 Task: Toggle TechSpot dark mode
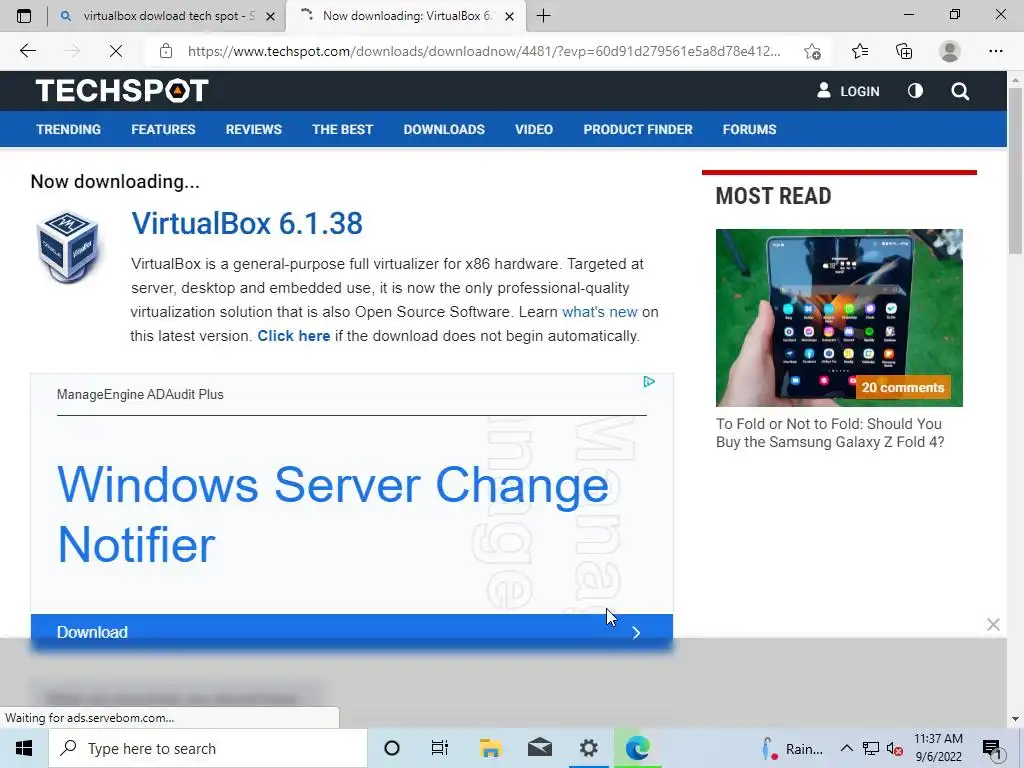(915, 91)
